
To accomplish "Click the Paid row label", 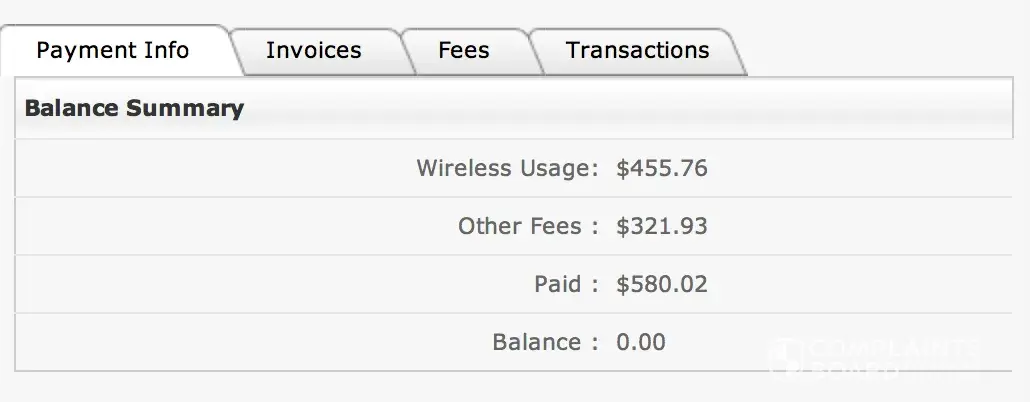I will tap(557, 284).
